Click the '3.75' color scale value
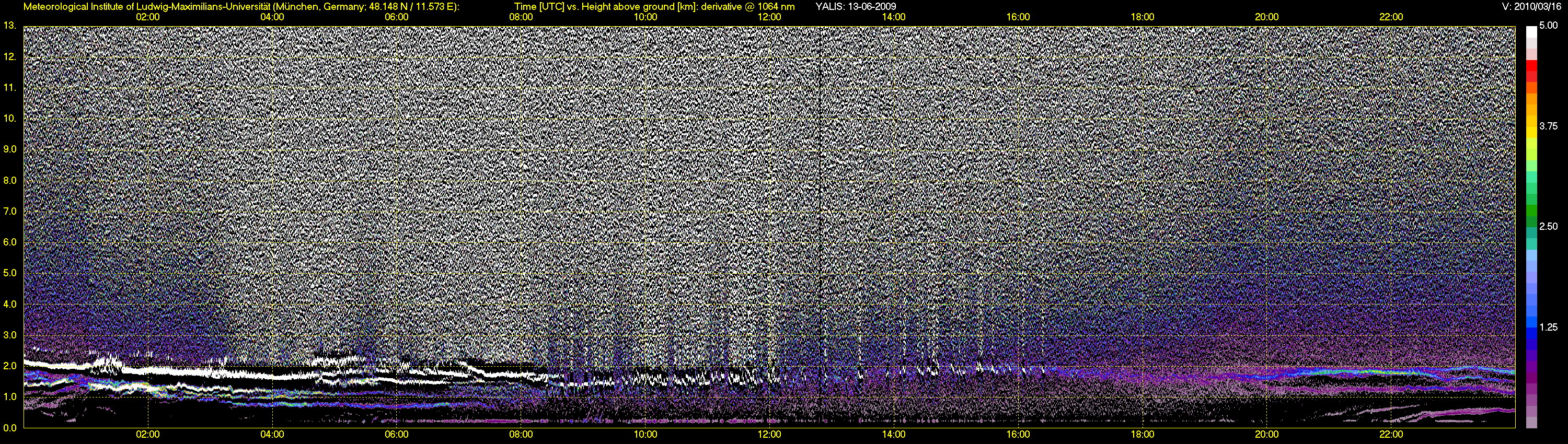 tap(1548, 126)
